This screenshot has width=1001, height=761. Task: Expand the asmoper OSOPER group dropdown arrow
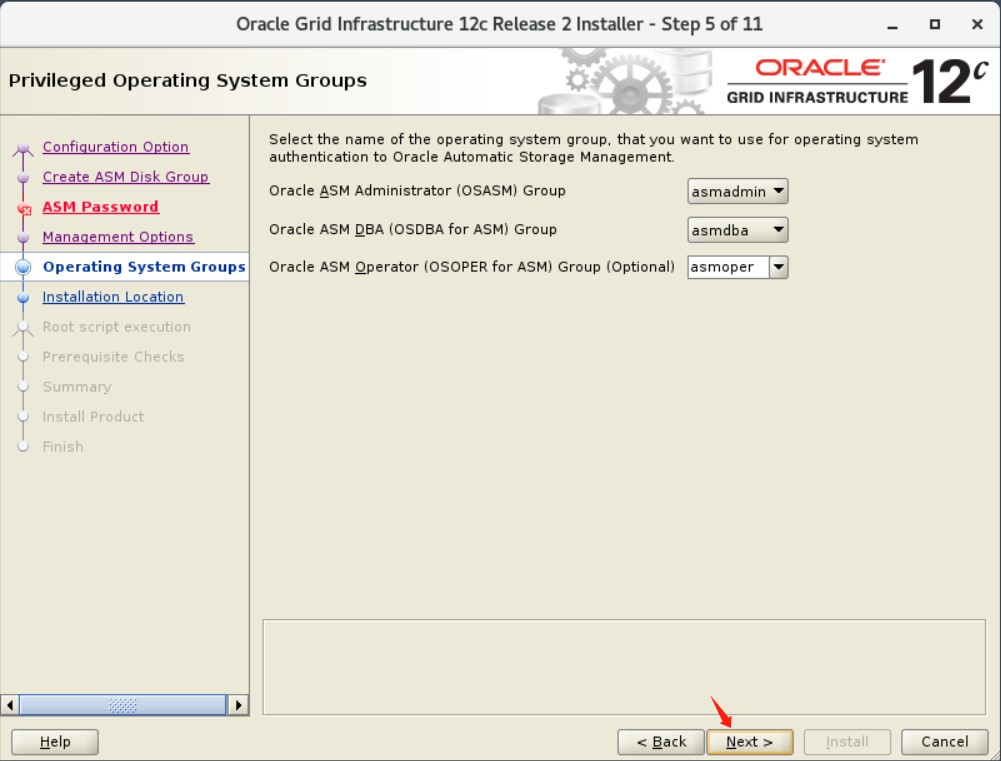(779, 267)
